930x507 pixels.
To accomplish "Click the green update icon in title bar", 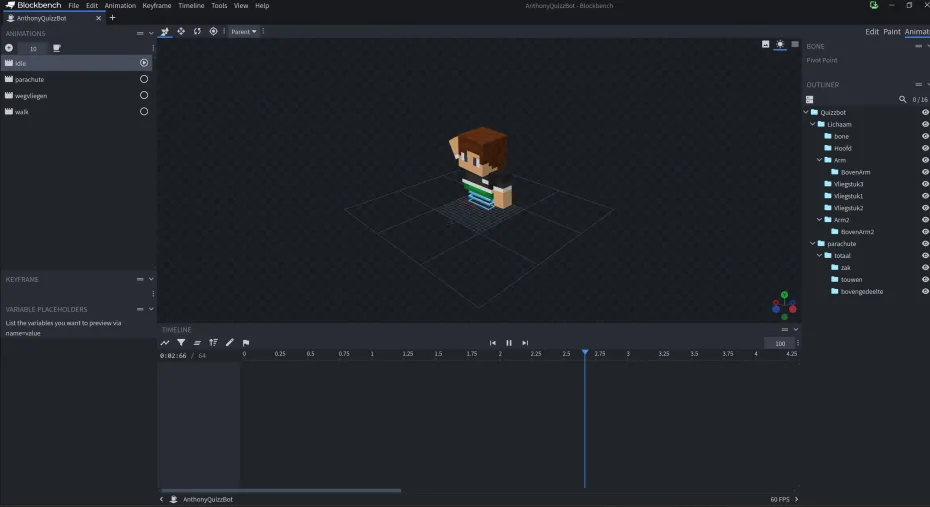I will click(874, 5).
